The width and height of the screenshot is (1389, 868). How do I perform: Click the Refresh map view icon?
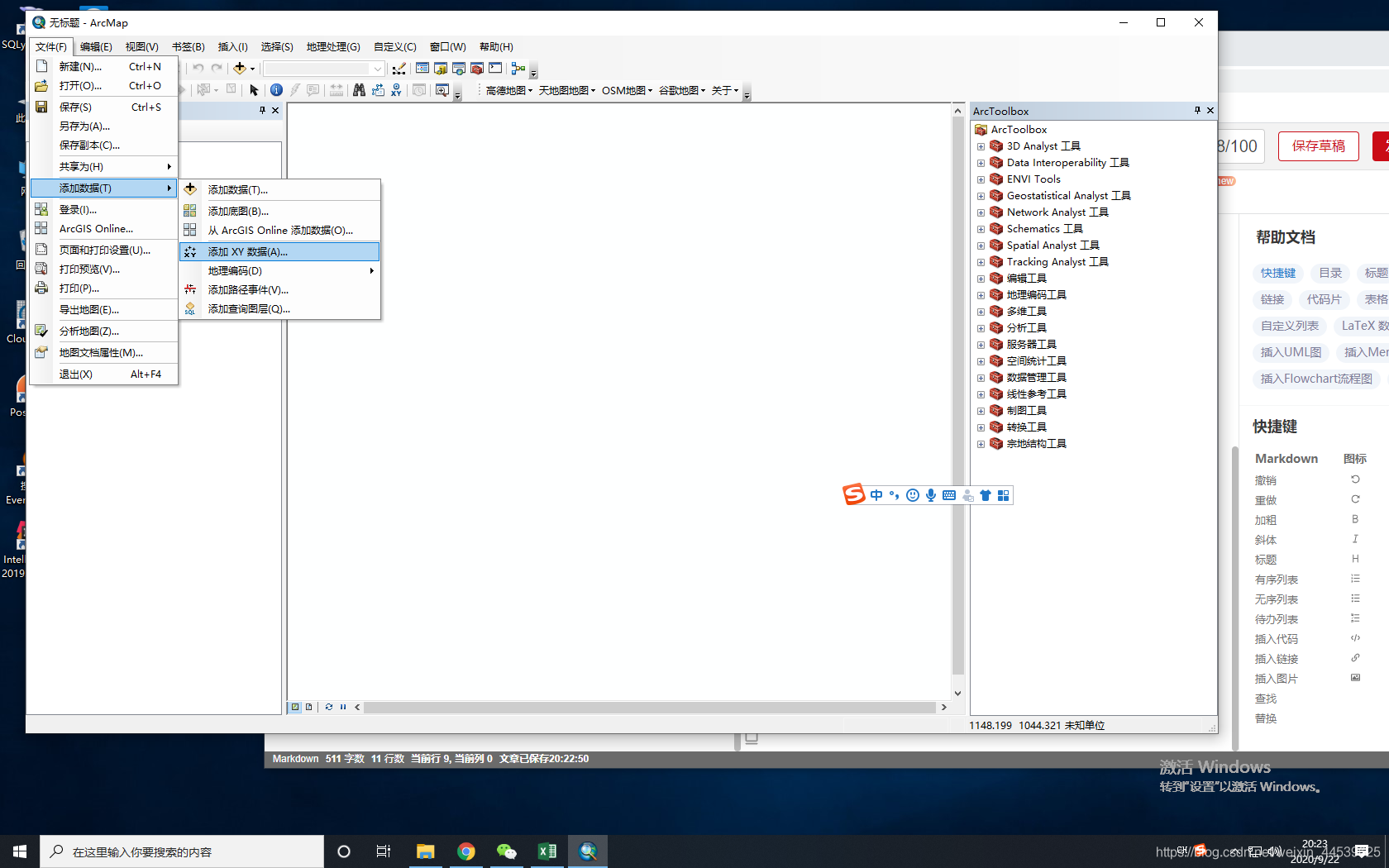click(329, 707)
